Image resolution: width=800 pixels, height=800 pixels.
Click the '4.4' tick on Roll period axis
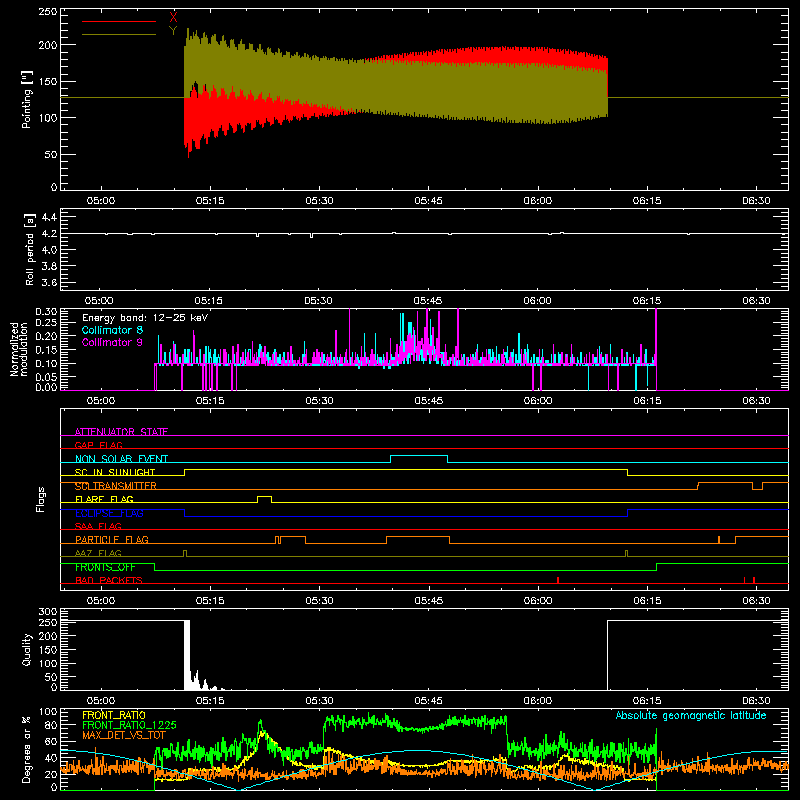point(48,217)
